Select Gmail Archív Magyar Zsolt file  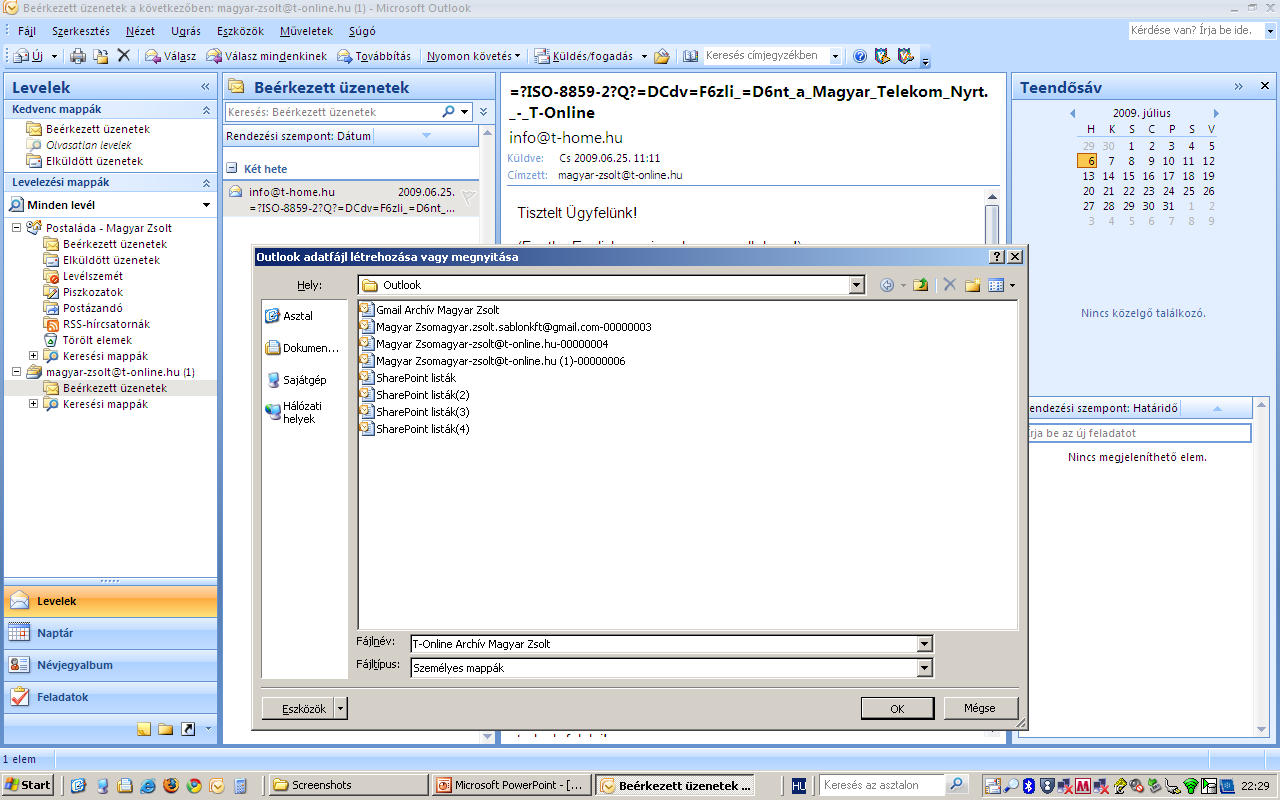pyautogui.click(x=430, y=310)
